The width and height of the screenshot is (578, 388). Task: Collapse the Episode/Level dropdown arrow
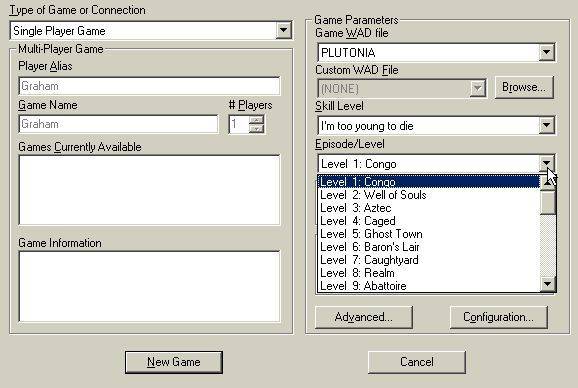[x=546, y=163]
